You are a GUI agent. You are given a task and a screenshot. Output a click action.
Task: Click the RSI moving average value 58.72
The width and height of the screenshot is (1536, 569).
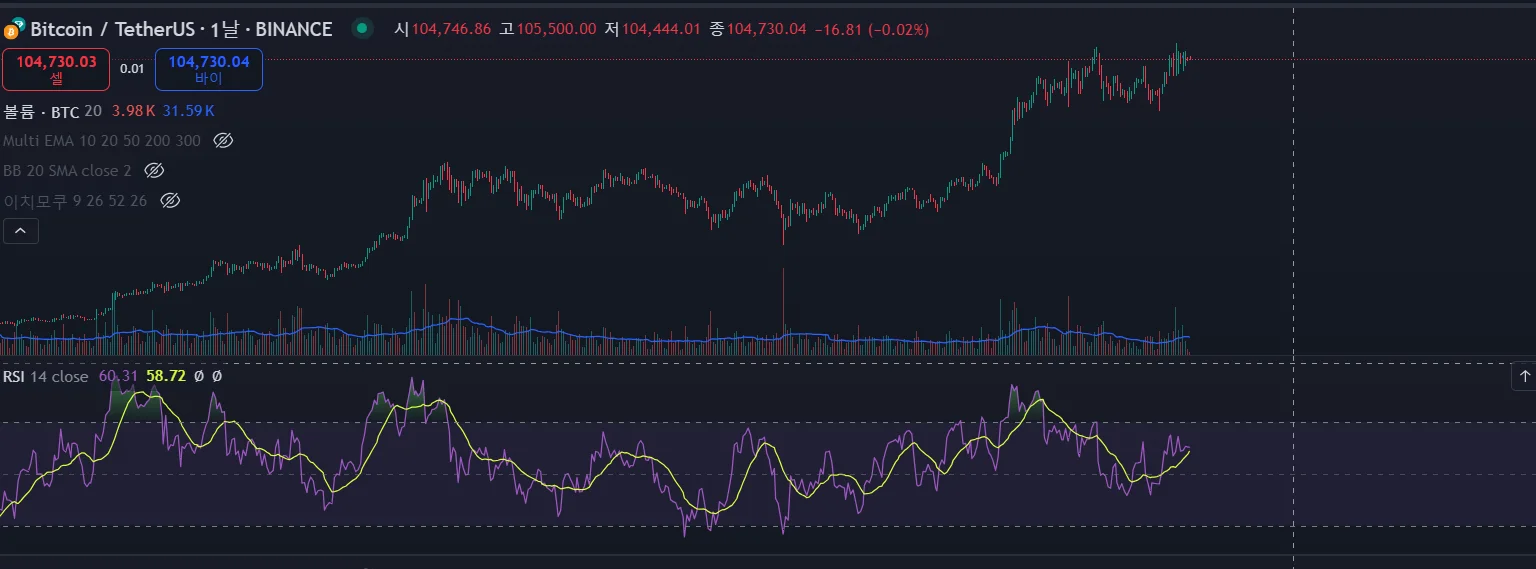coord(166,376)
